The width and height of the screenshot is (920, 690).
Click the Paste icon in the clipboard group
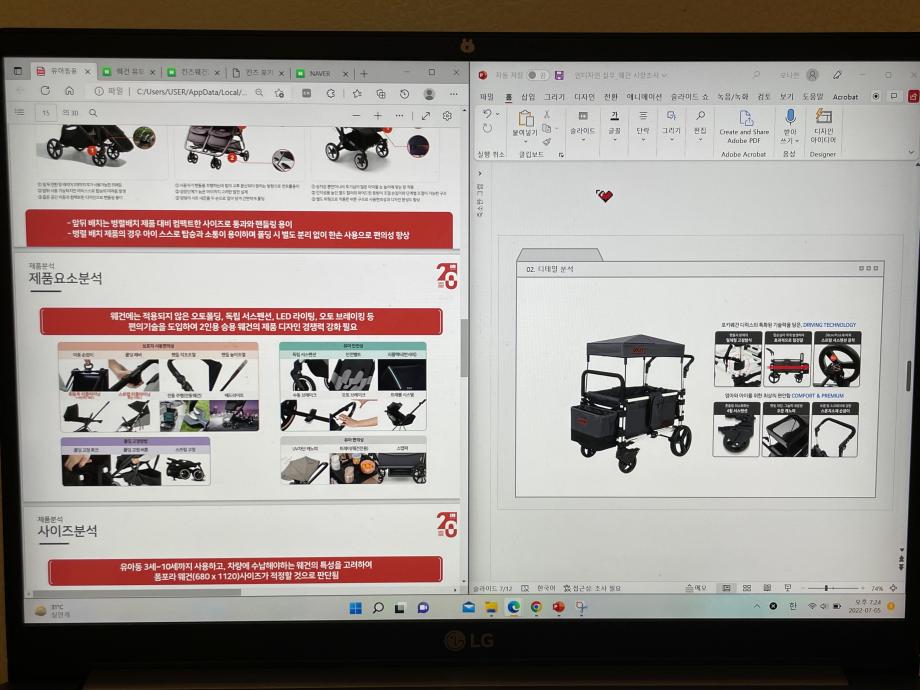click(524, 121)
